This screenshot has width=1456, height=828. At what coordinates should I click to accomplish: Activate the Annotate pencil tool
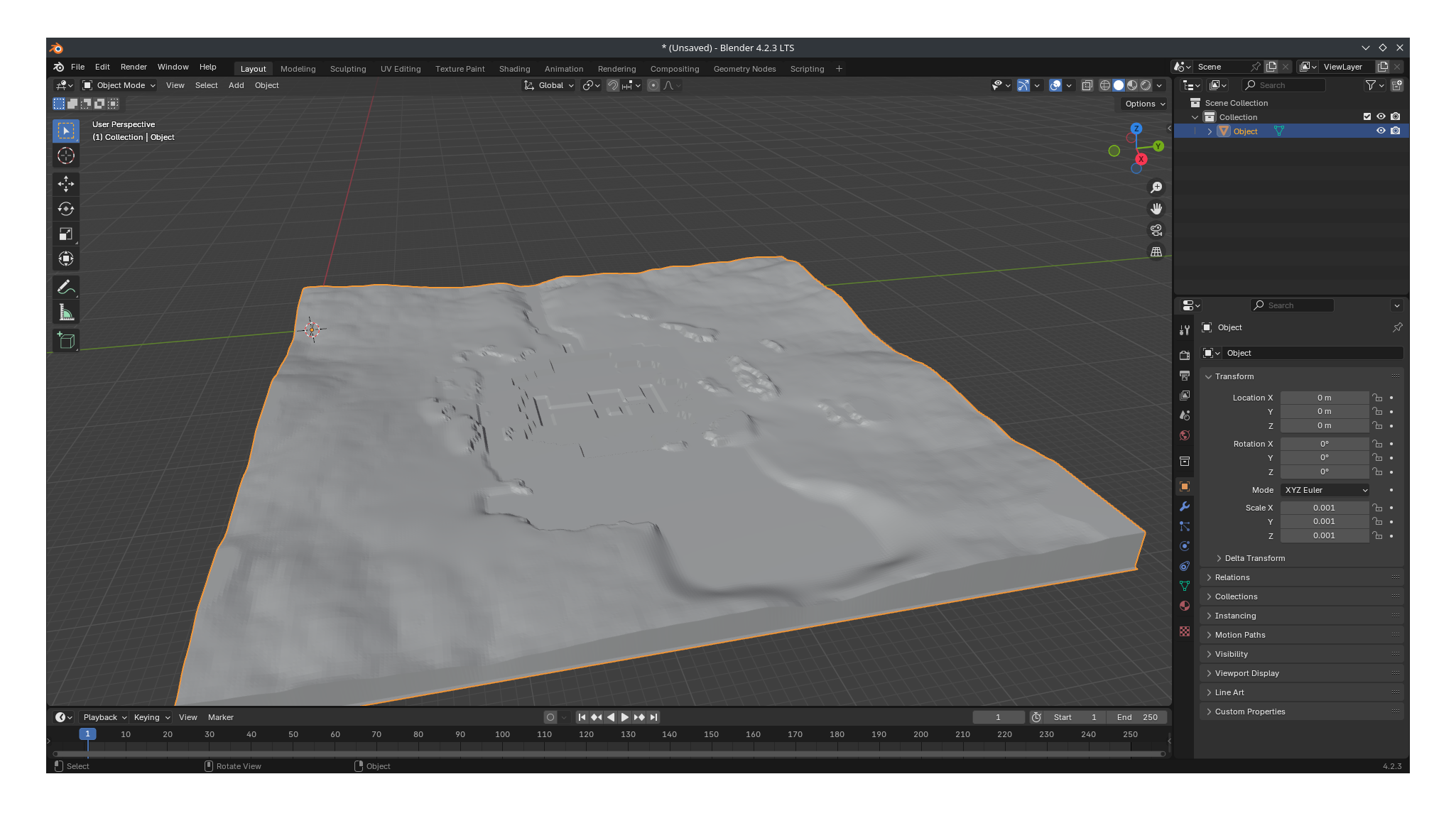(x=66, y=288)
